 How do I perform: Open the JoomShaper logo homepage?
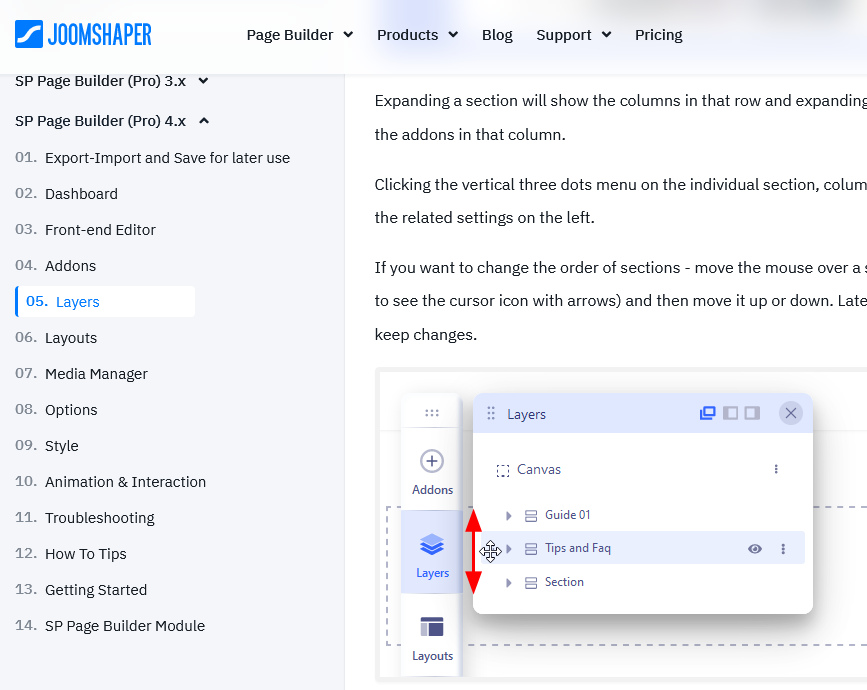click(x=83, y=34)
